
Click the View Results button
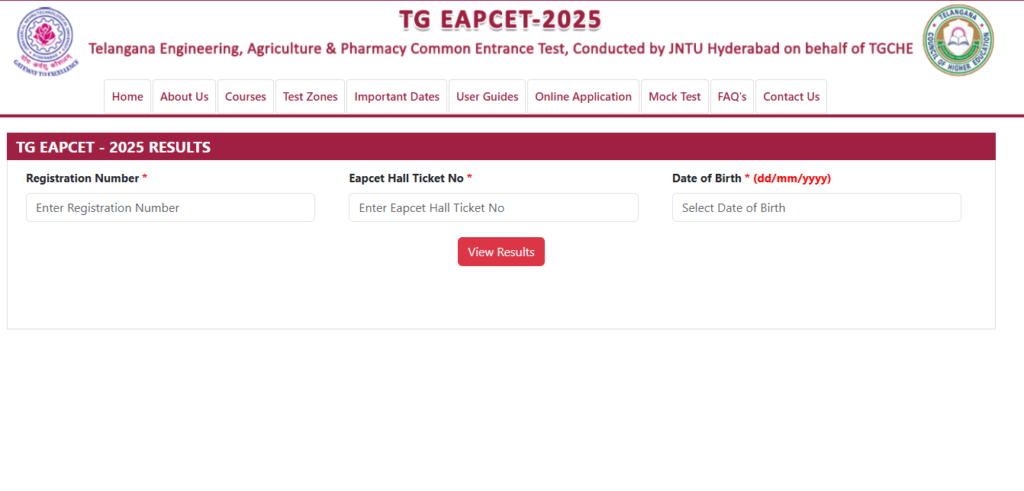pyautogui.click(x=501, y=252)
